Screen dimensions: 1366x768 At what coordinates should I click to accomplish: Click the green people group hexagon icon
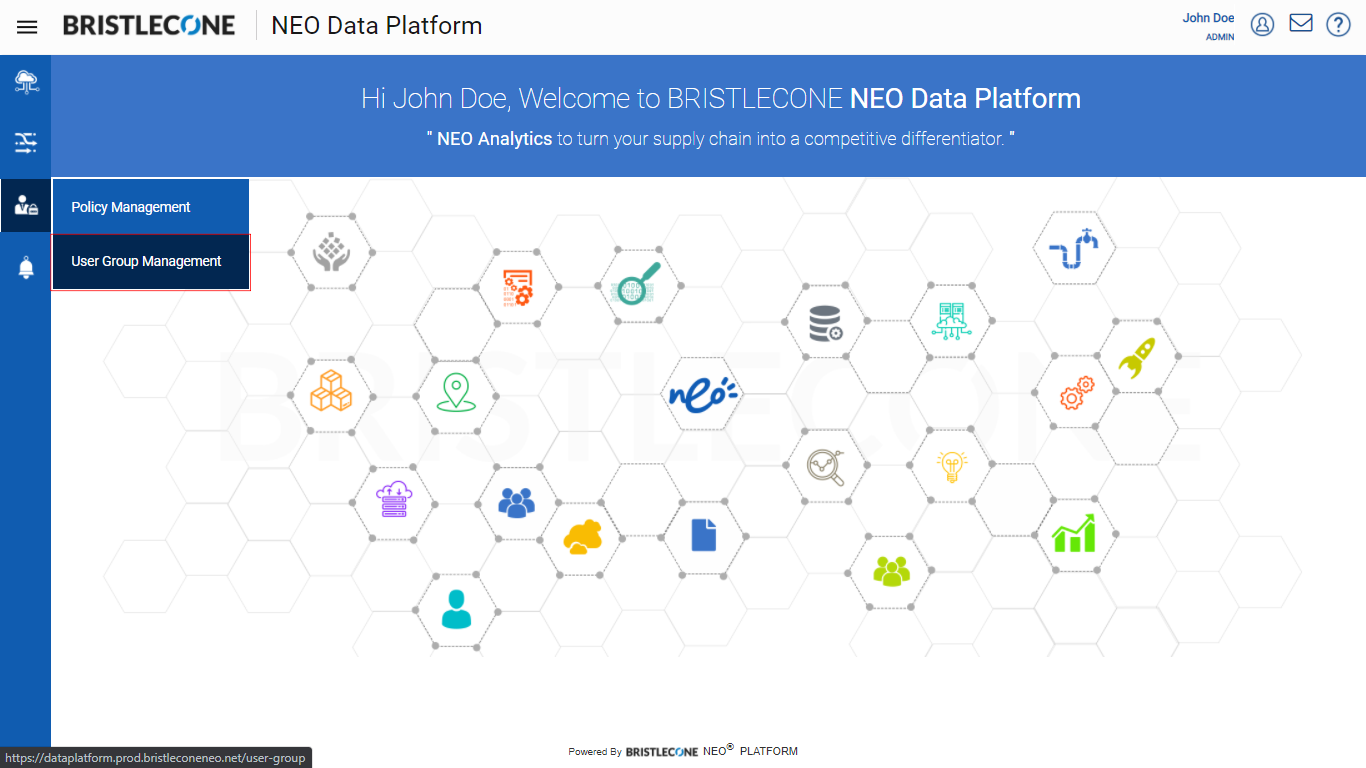tap(892, 571)
